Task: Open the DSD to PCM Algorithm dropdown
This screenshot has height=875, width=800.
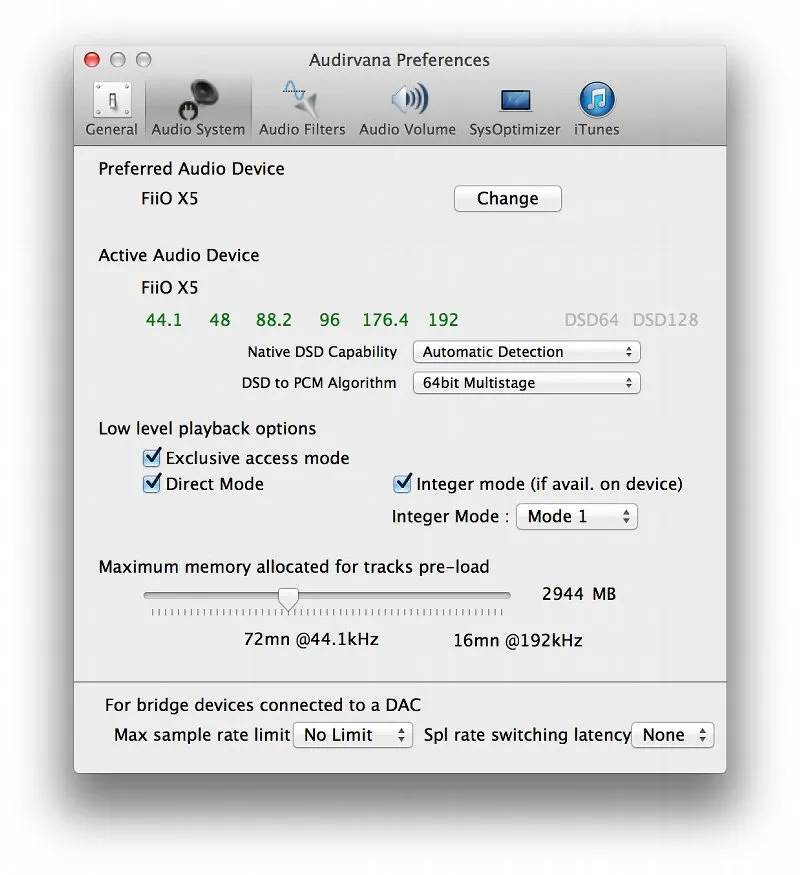Action: click(527, 383)
